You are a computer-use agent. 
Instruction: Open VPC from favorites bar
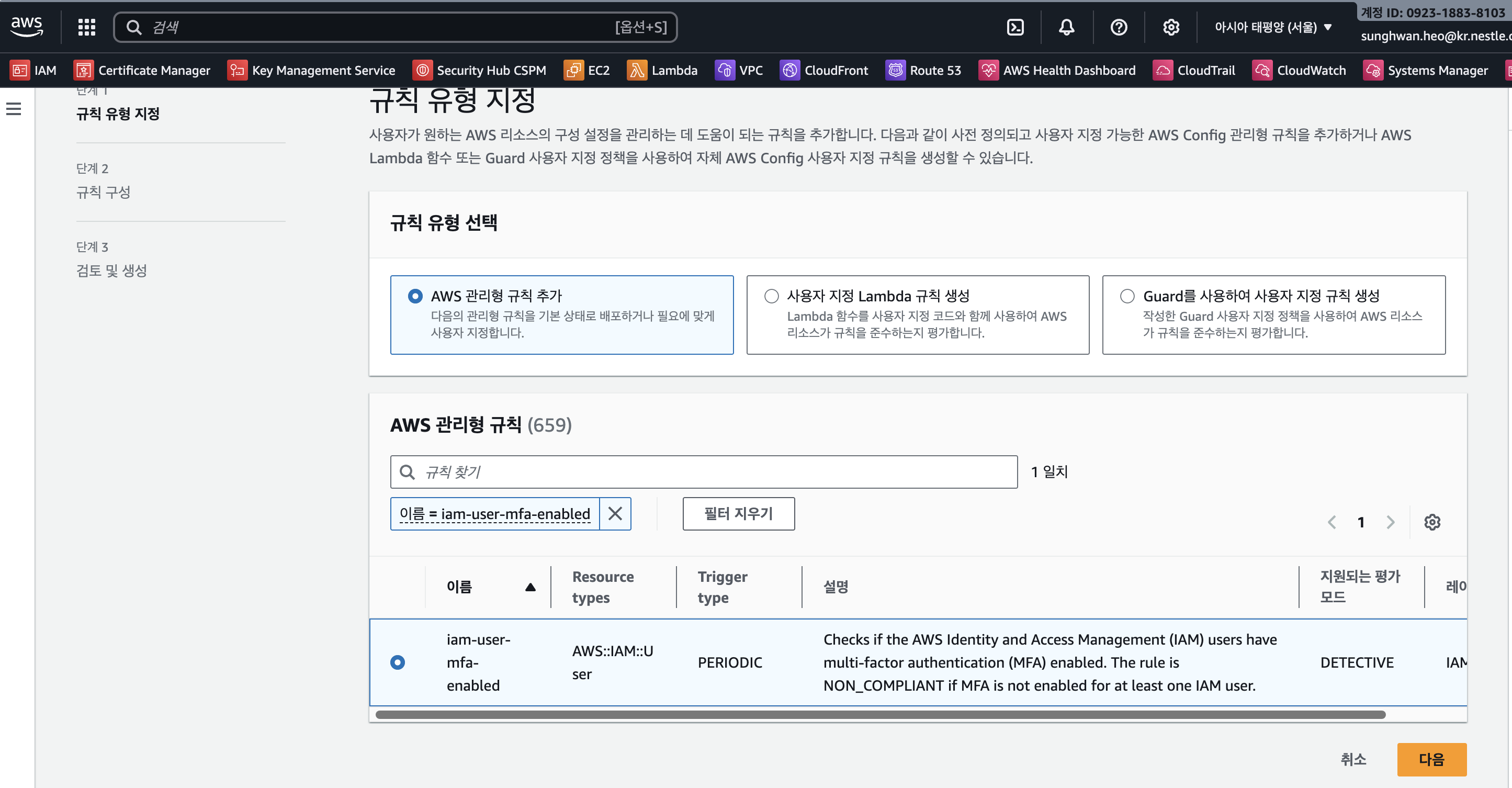[x=739, y=71]
